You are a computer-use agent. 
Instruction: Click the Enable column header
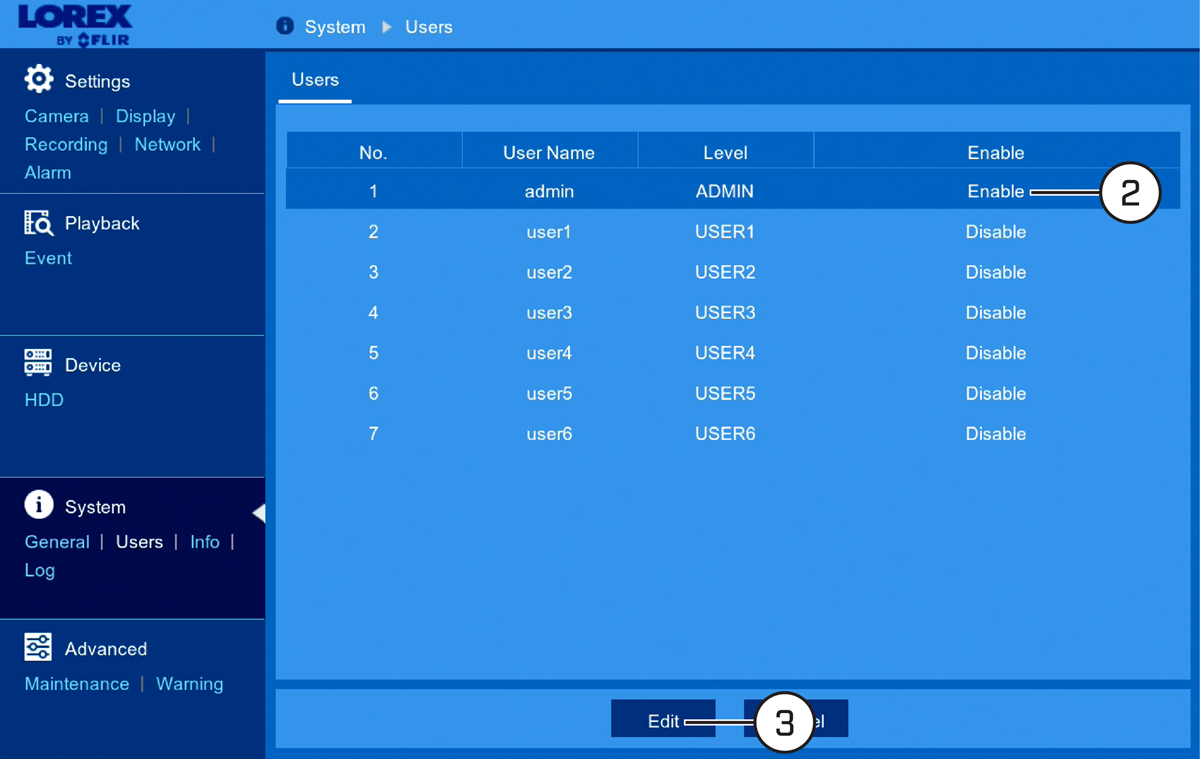[996, 152]
